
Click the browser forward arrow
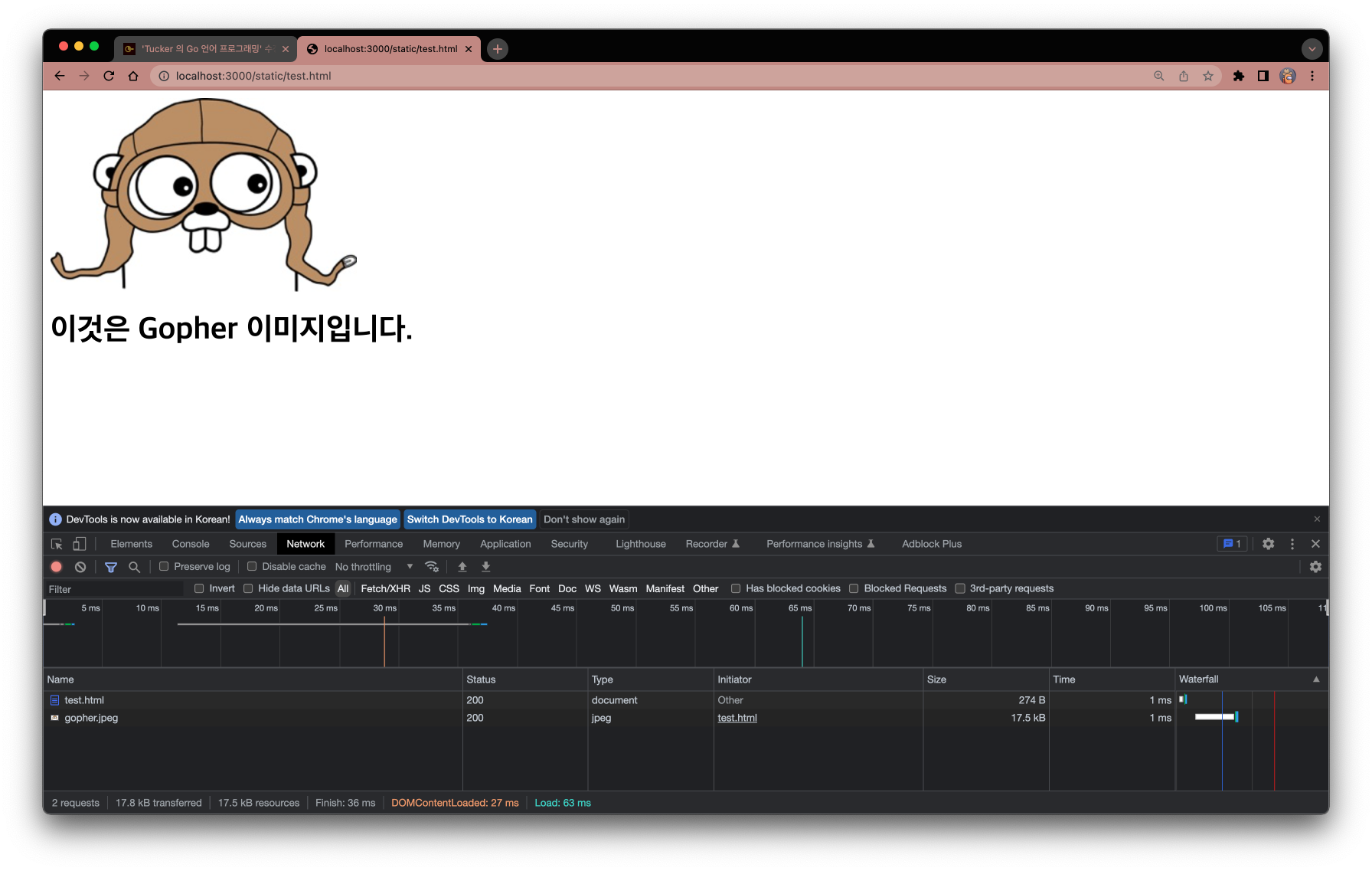pyautogui.click(x=84, y=76)
